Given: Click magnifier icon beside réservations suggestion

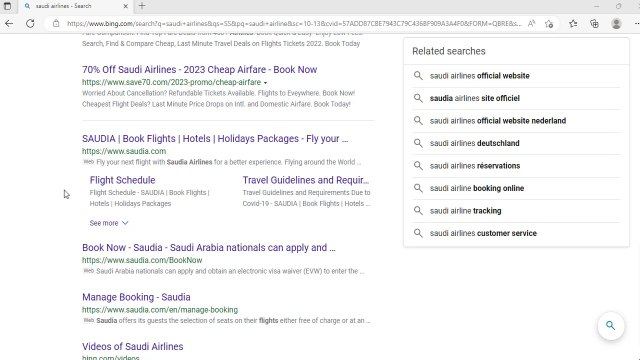Looking at the screenshot, I should pyautogui.click(x=418, y=165).
